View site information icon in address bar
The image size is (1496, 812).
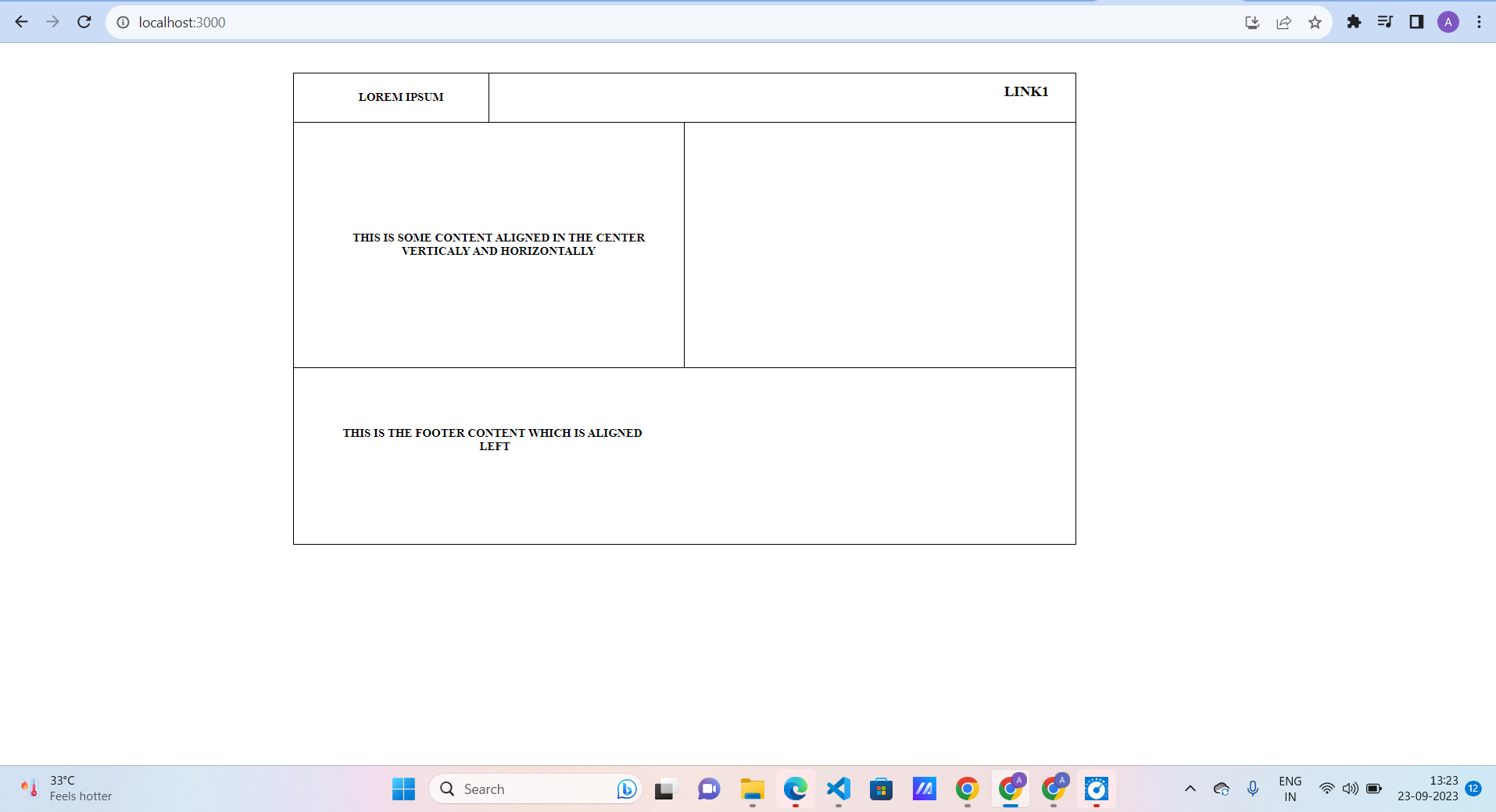[123, 23]
